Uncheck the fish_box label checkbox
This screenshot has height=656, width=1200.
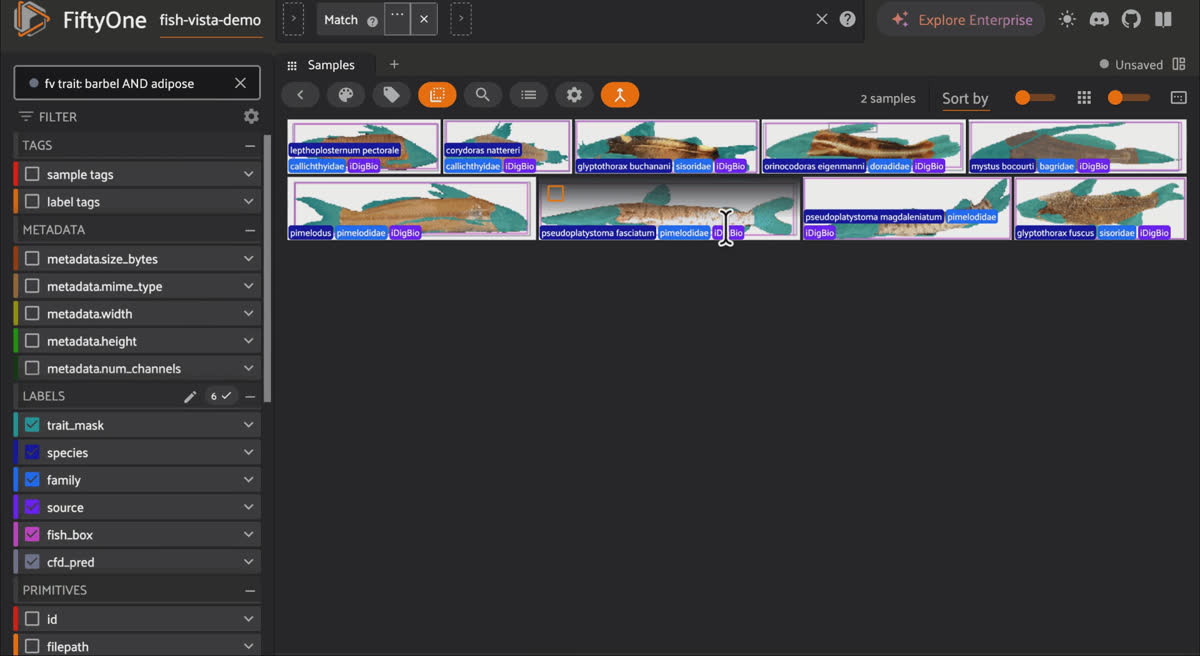(x=32, y=535)
